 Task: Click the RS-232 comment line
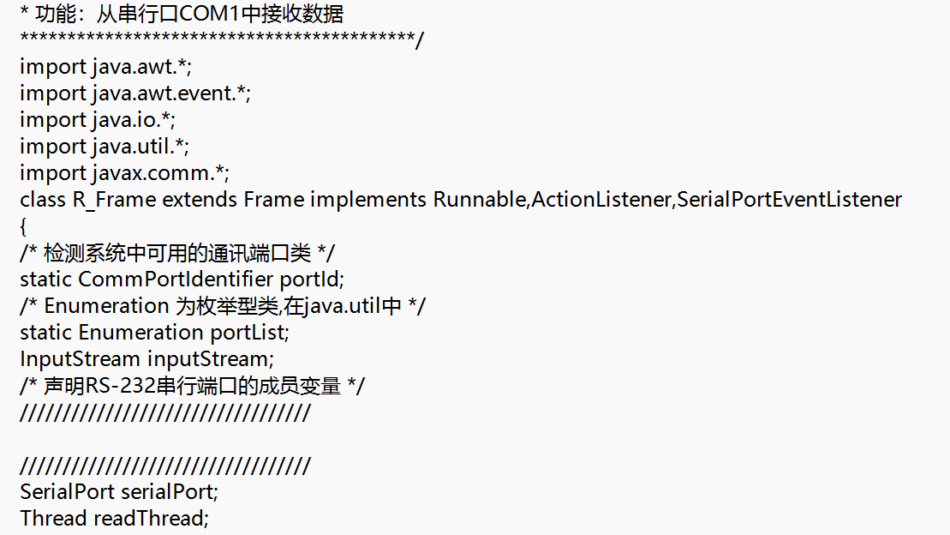click(192, 386)
